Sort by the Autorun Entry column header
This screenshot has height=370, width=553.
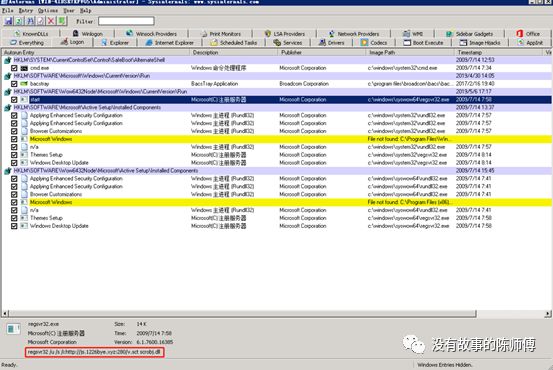point(96,53)
